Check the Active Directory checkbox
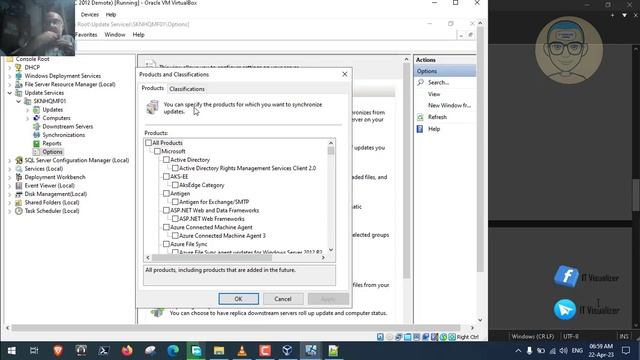This screenshot has width=640, height=360. coord(166,160)
